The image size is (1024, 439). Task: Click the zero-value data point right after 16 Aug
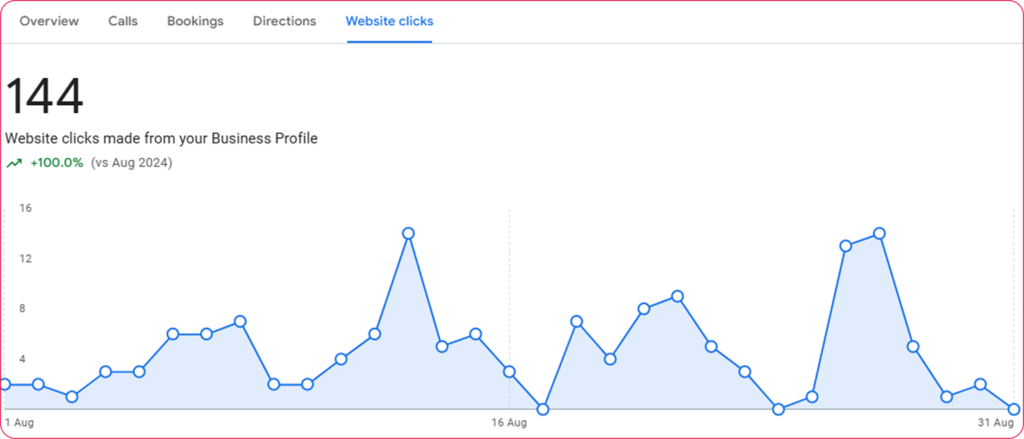coord(543,409)
